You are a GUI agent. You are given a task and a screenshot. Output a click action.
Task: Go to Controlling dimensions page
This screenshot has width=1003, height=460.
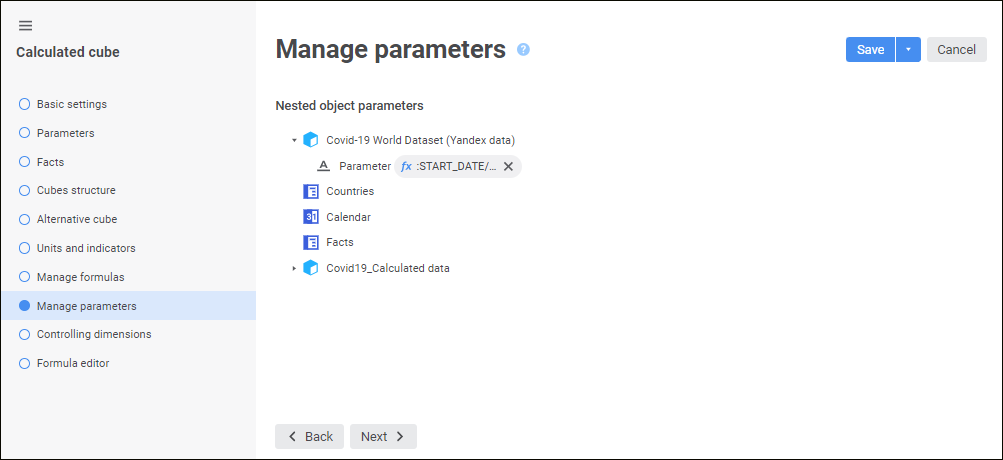93,334
